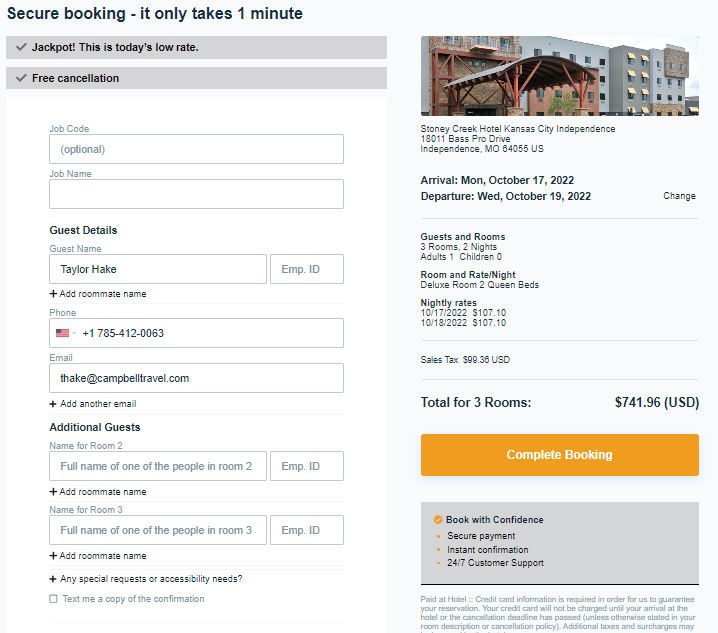Click the Job Code optional field

pyautogui.click(x=196, y=149)
